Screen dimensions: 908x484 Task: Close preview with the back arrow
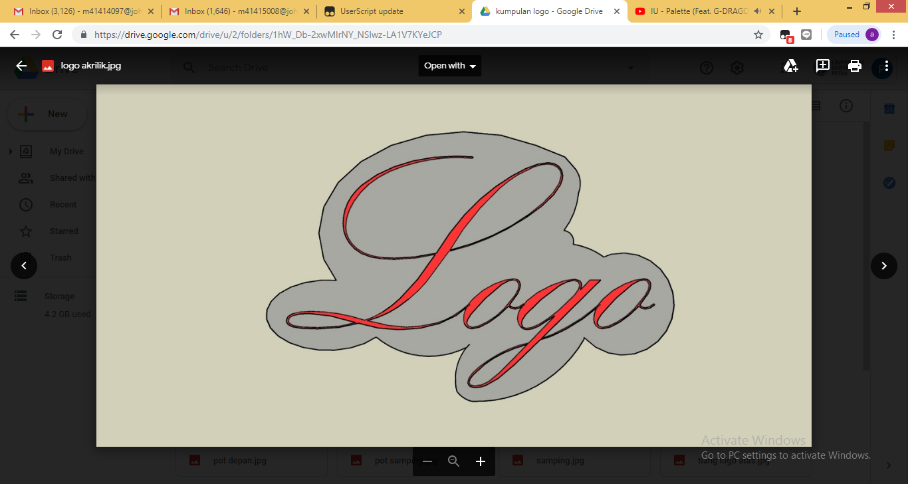[21, 66]
